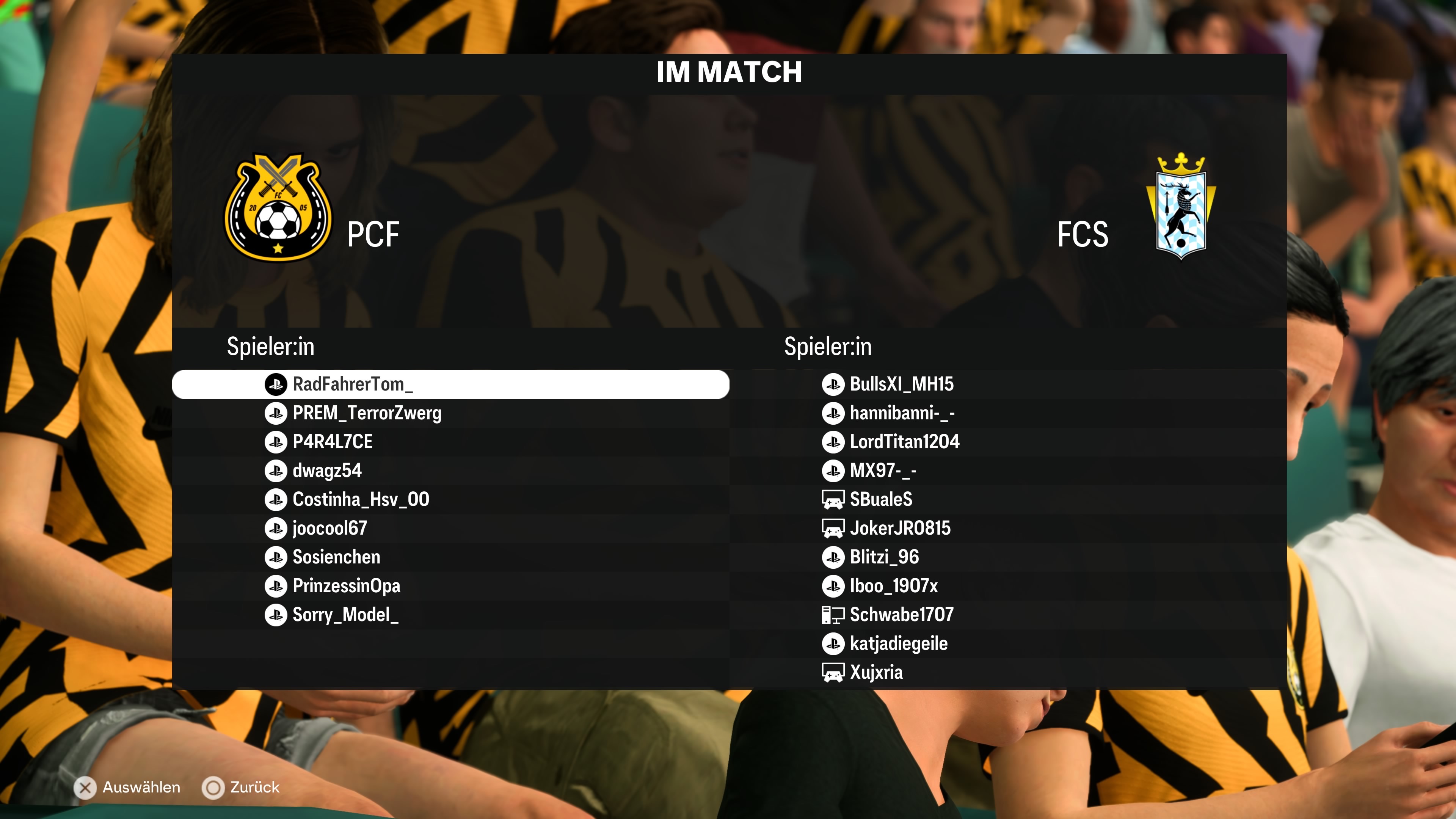
Task: Click the Xbox platform icon beside Xujxria
Action: (833, 673)
